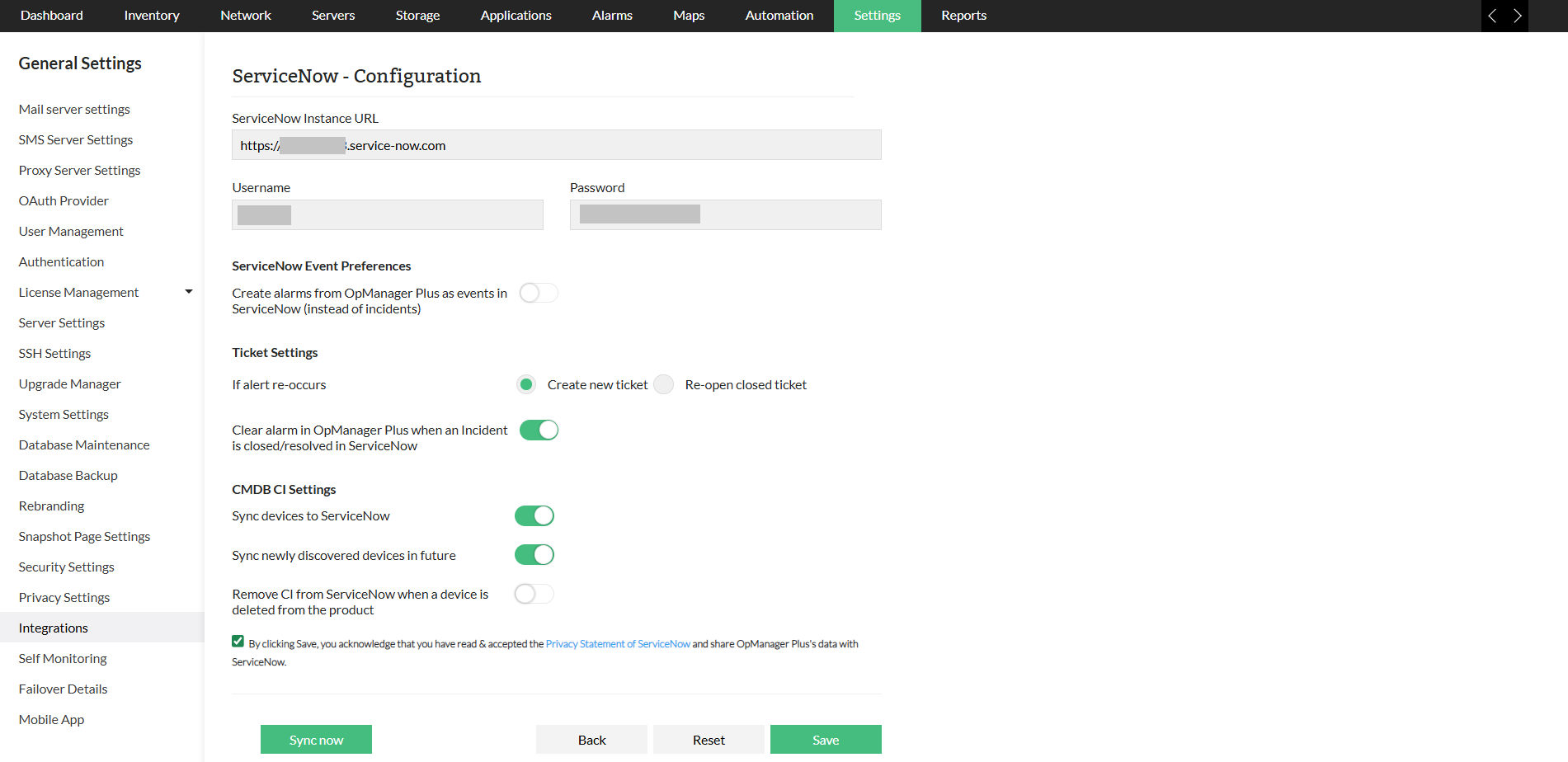Go to Database Maintenance
Image resolution: width=1568 pixels, height=762 pixels.
84,444
